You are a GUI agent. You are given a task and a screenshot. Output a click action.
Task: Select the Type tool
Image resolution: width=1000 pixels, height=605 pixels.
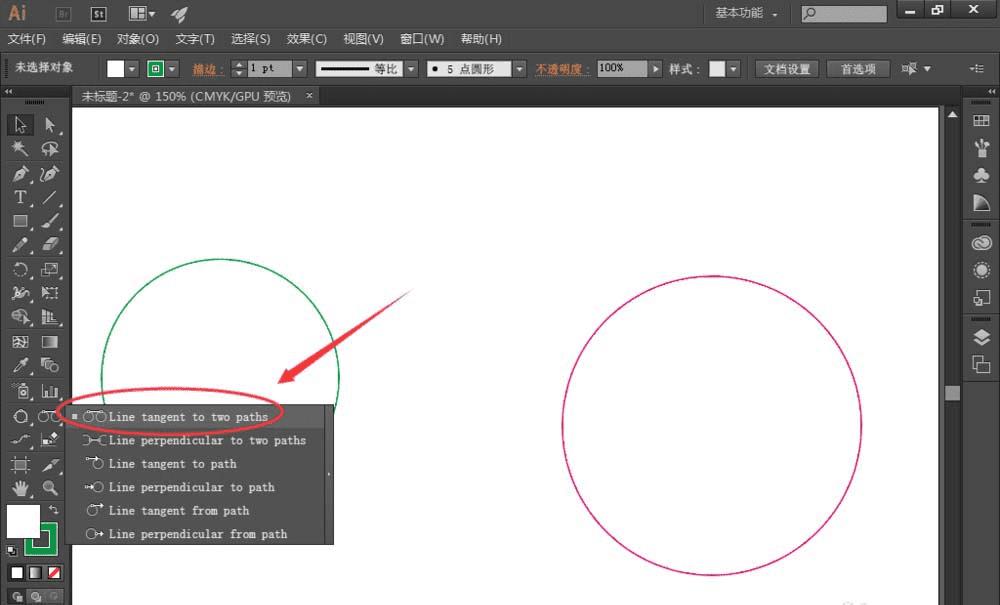[20, 198]
